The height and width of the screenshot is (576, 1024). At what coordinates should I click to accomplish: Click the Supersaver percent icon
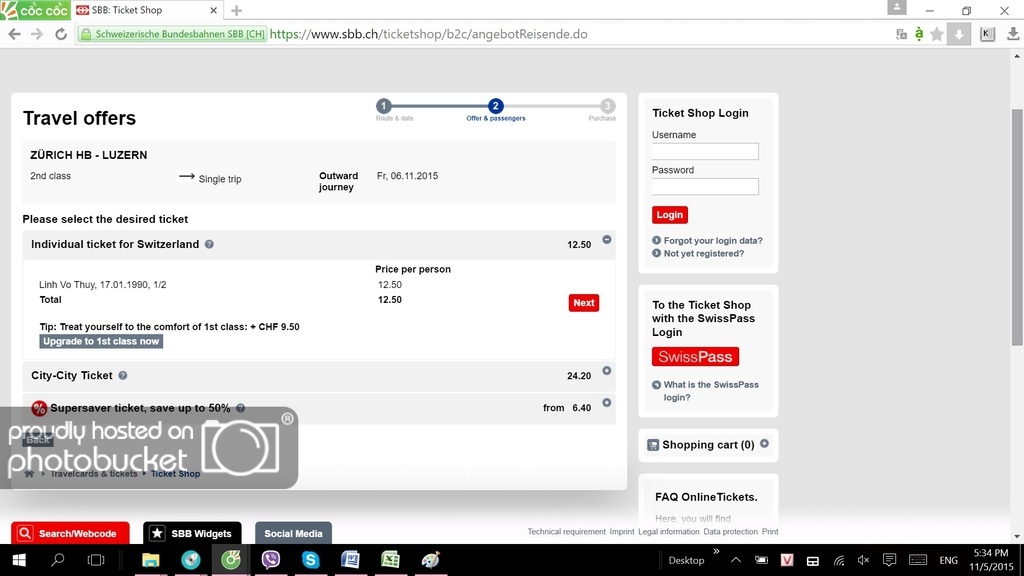(39, 408)
